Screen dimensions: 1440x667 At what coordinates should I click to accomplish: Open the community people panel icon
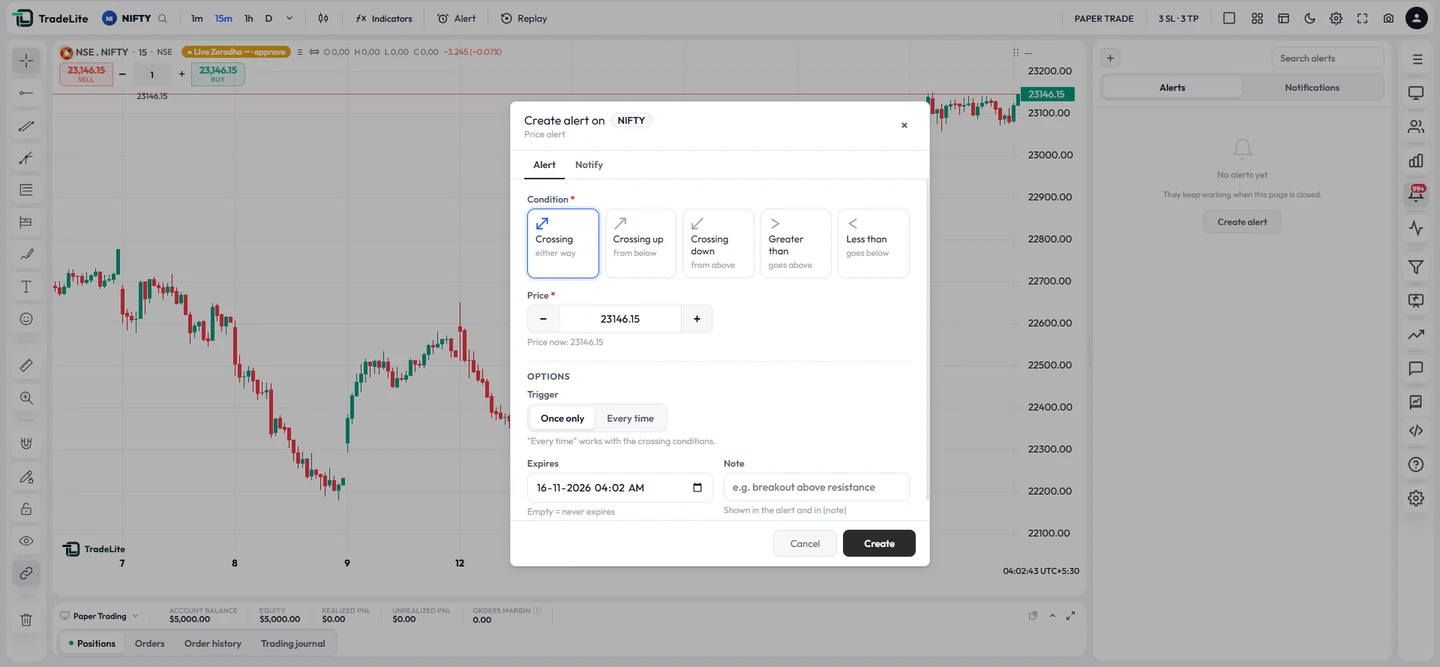click(1416, 127)
